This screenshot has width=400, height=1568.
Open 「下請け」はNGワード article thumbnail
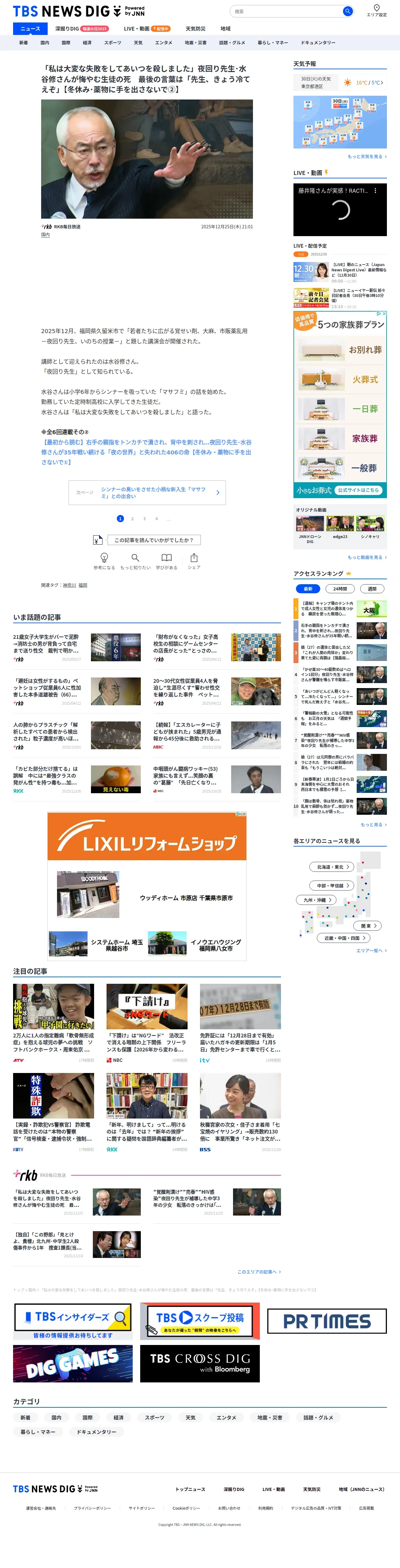coord(147,1006)
